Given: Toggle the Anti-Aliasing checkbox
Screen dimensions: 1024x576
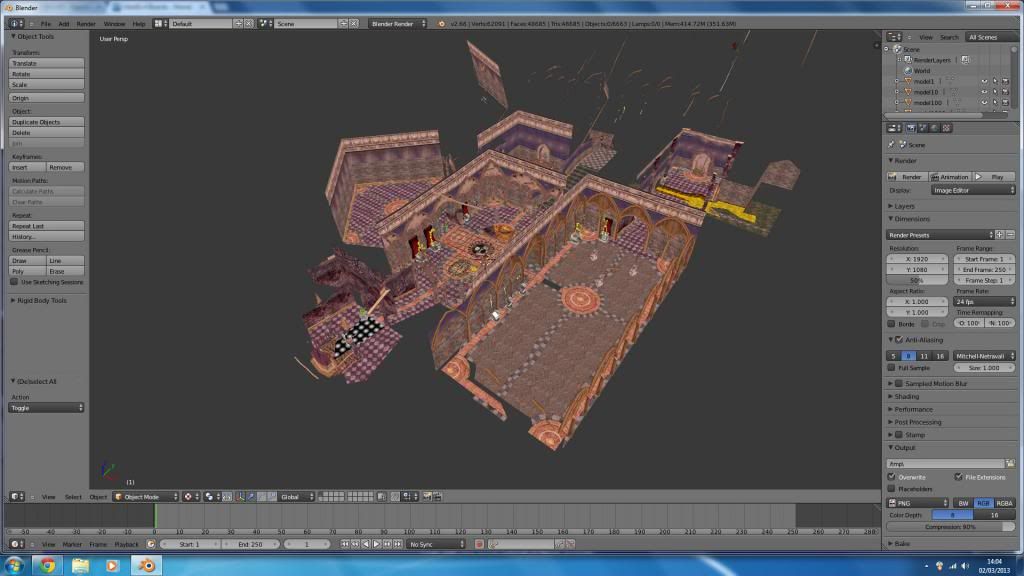Looking at the screenshot, I should [x=899, y=340].
